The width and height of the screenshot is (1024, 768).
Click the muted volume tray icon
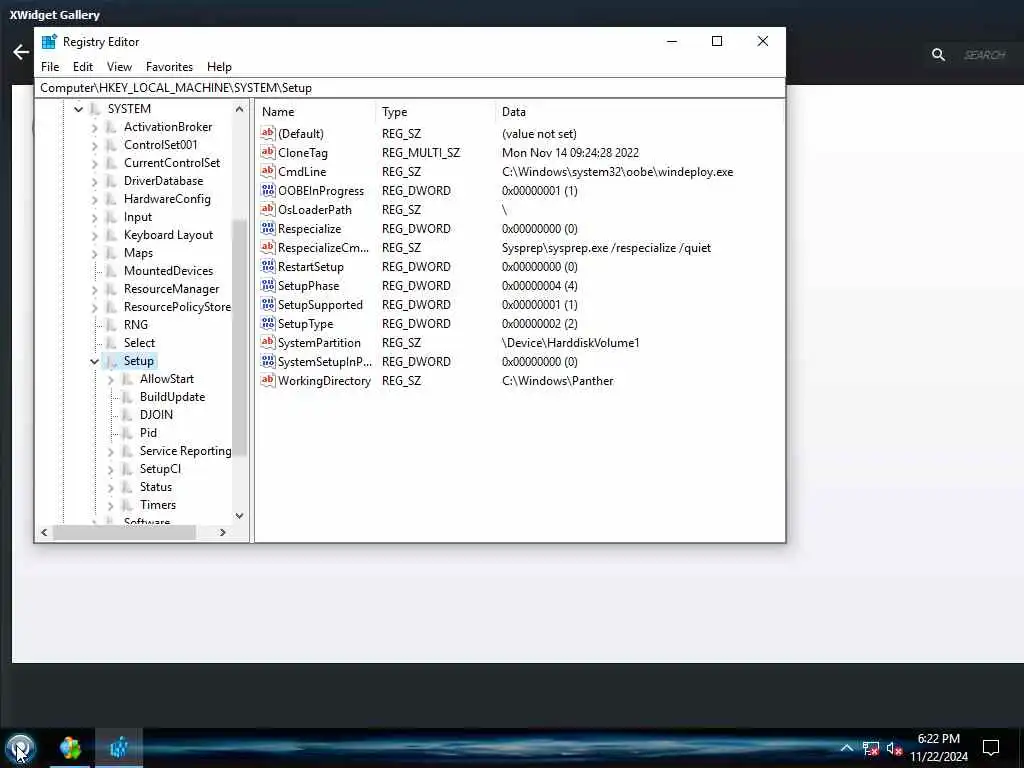pyautogui.click(x=894, y=748)
